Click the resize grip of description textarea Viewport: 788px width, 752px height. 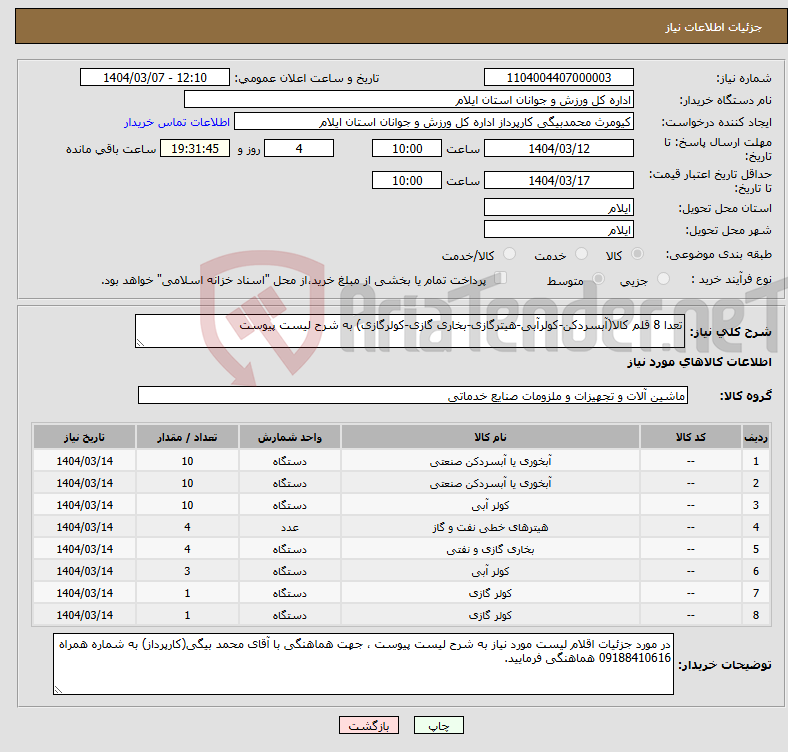[140, 343]
